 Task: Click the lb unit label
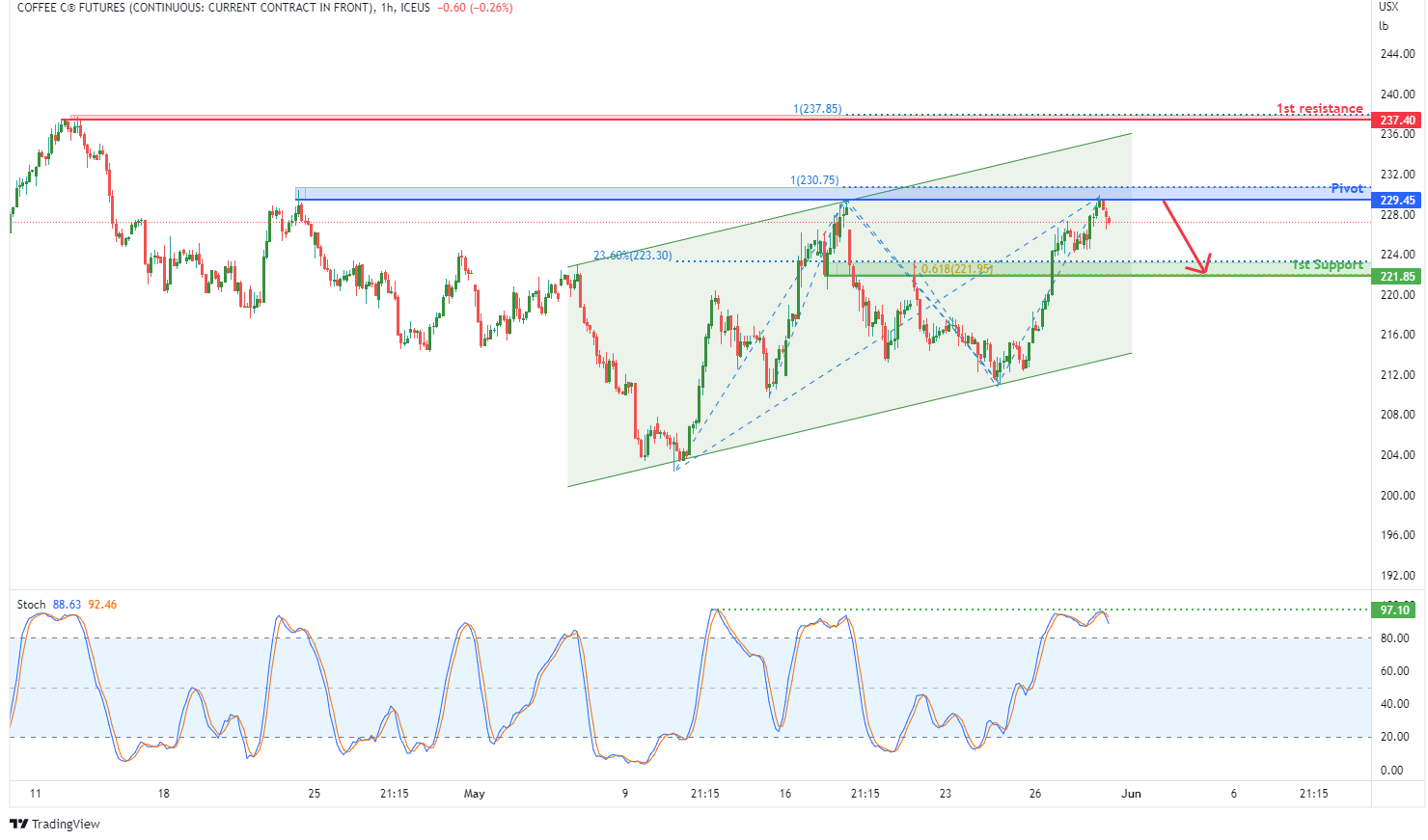[1384, 26]
